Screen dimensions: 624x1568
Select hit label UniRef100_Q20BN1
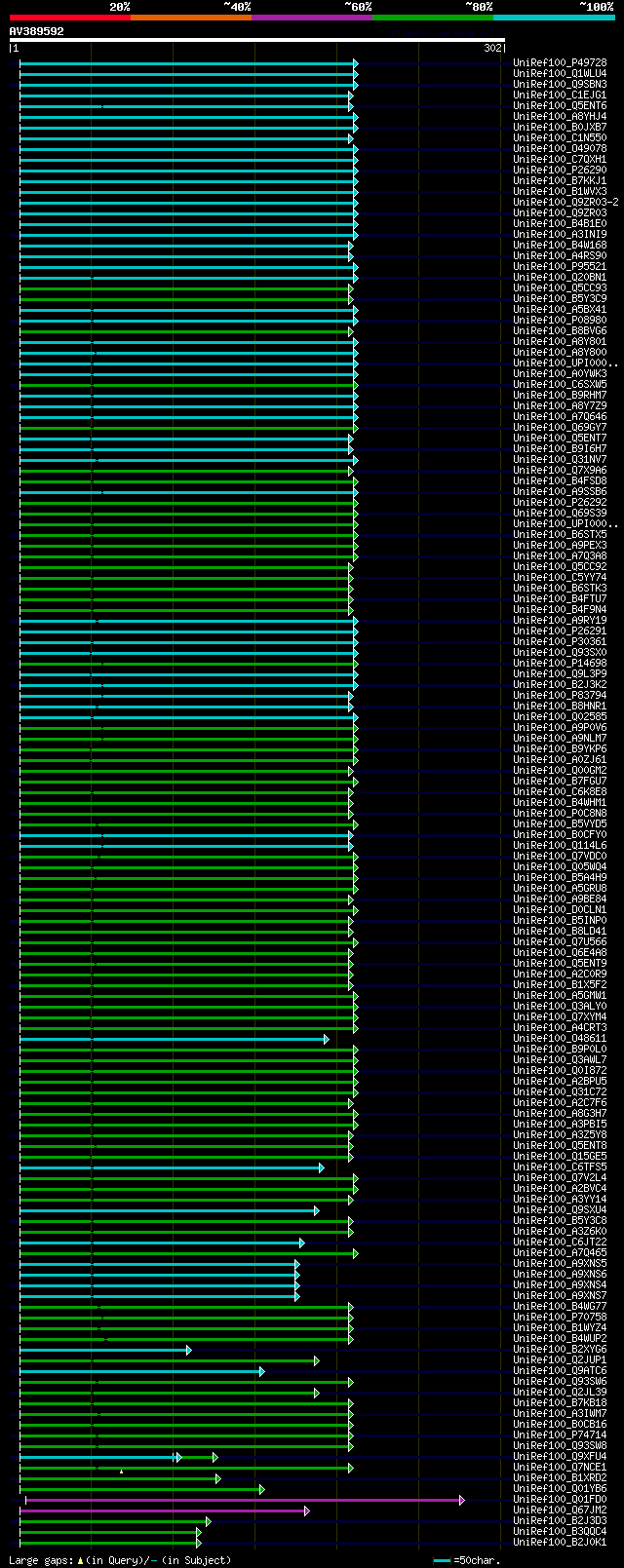(x=560, y=277)
